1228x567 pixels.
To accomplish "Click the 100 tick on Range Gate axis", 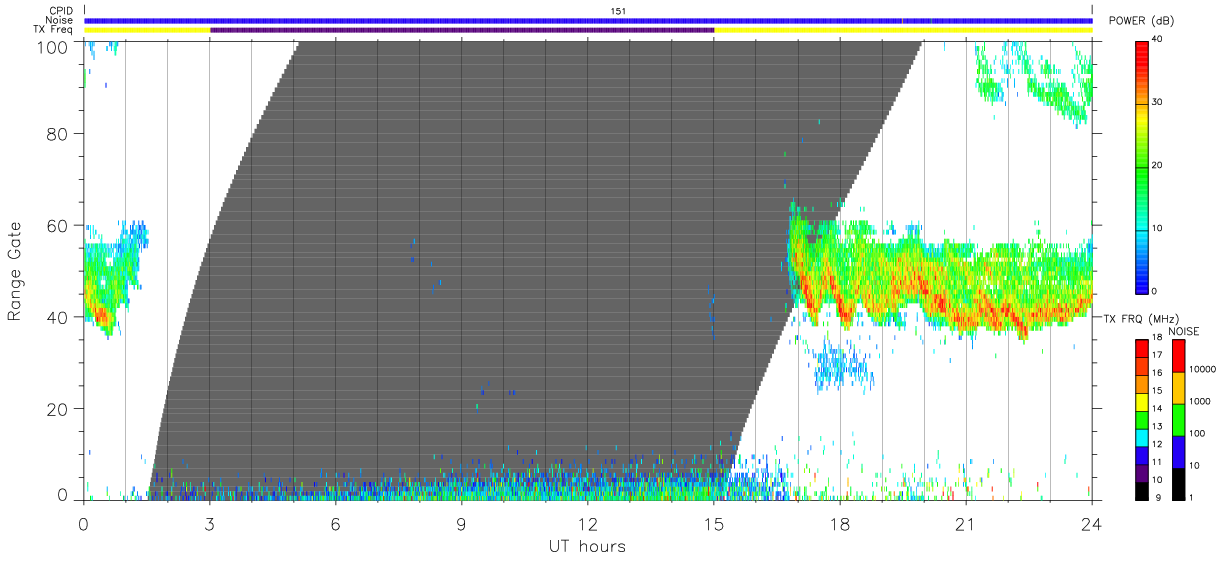I will 51,46.
